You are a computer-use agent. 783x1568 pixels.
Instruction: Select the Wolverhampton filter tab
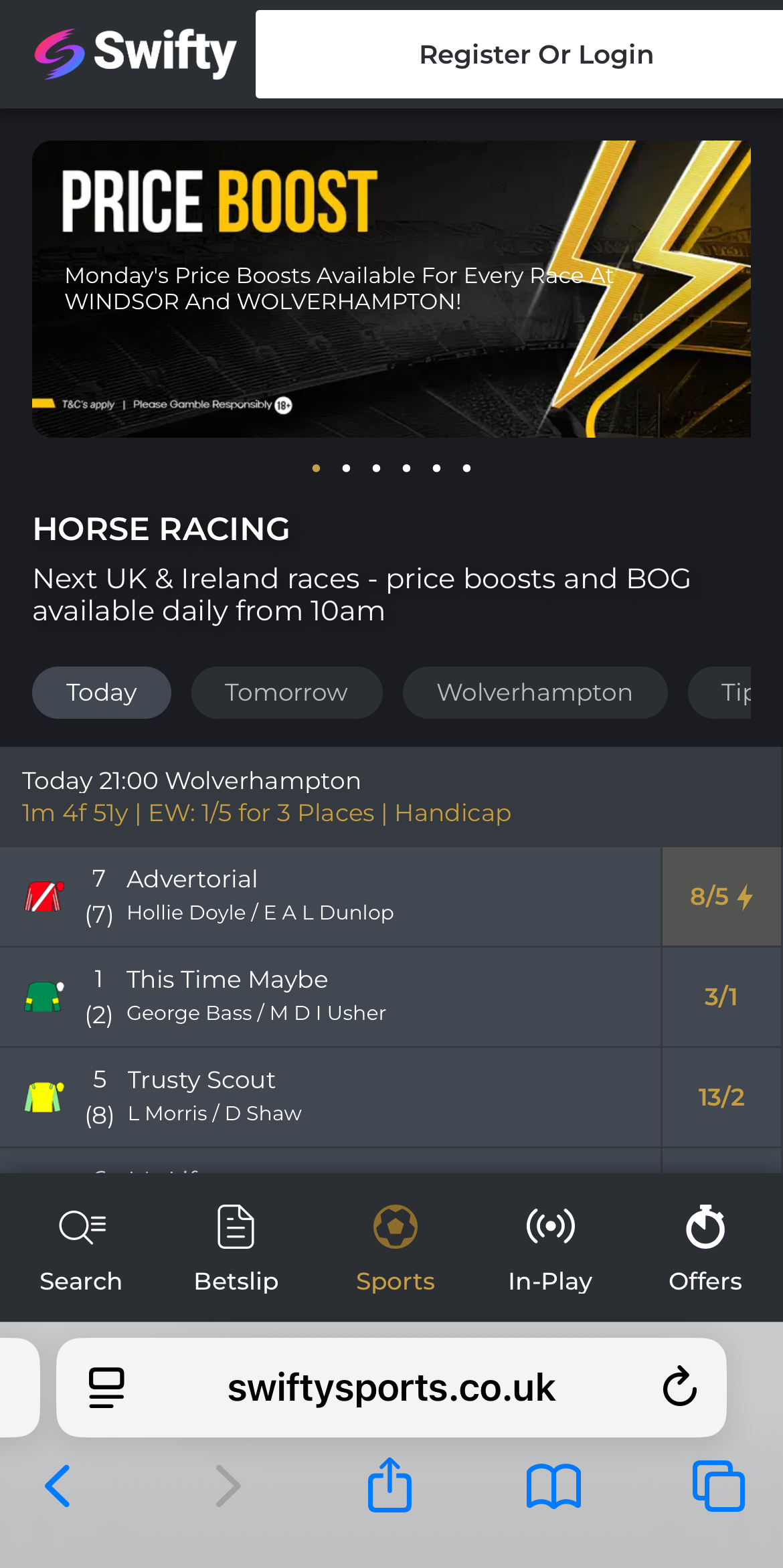coord(535,693)
